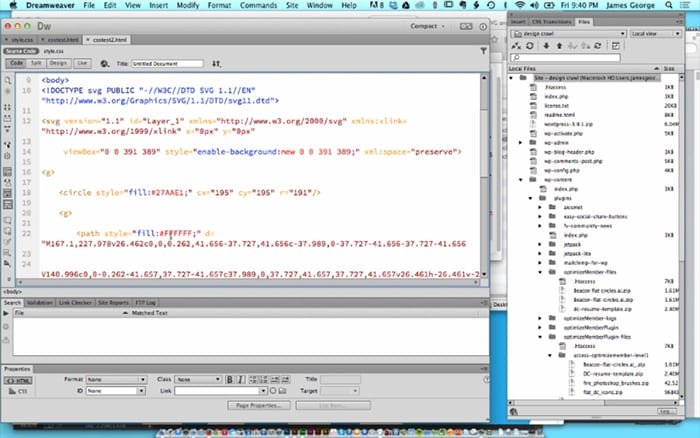Open Commands menu
The height and width of the screenshot is (438, 700).
click(258, 5)
